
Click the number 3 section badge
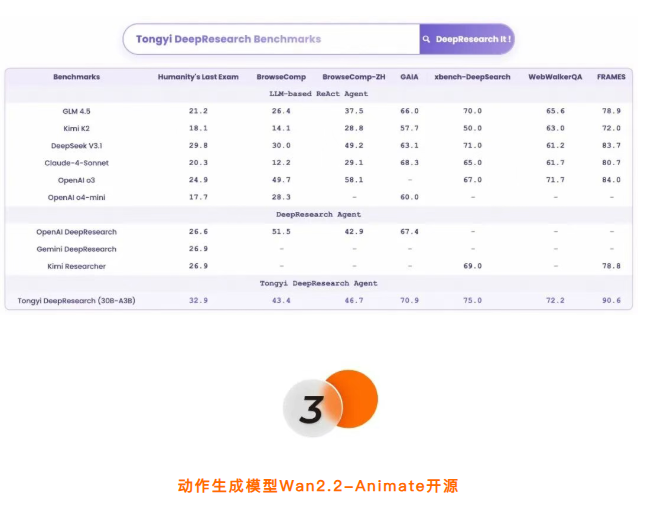click(x=310, y=409)
